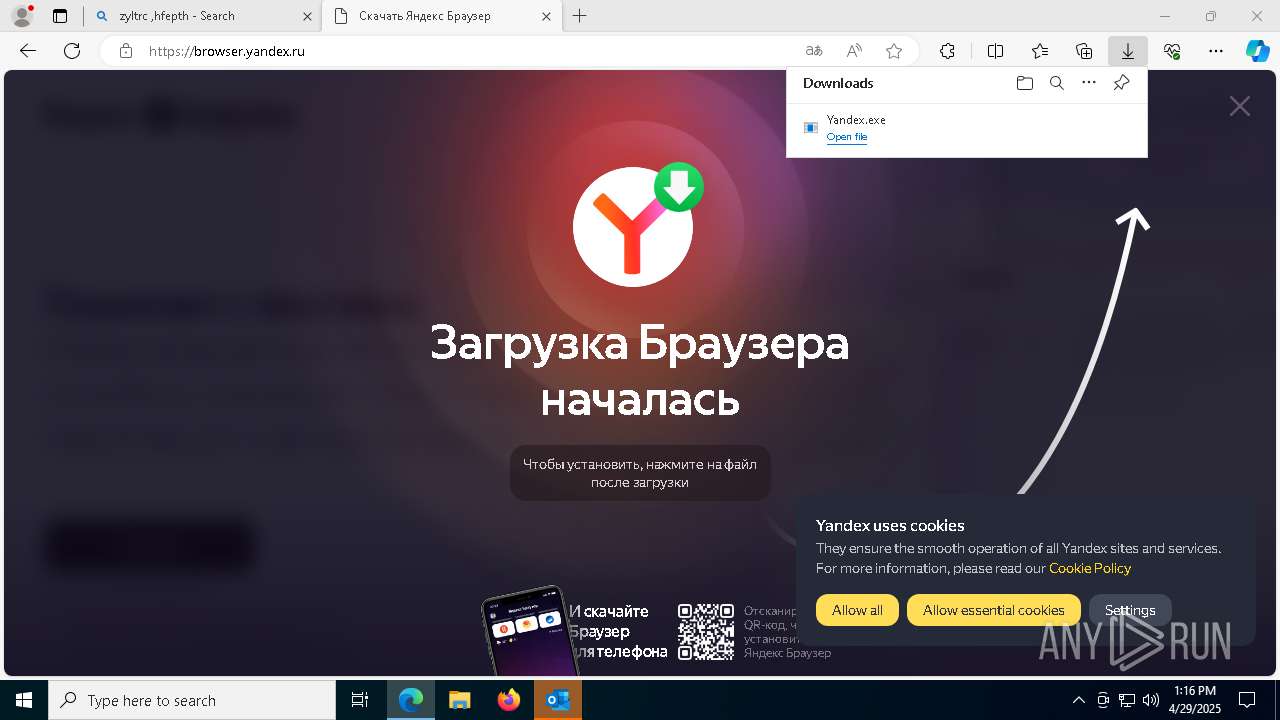Open more options in Downloads panel
1280x720 pixels.
(1089, 83)
